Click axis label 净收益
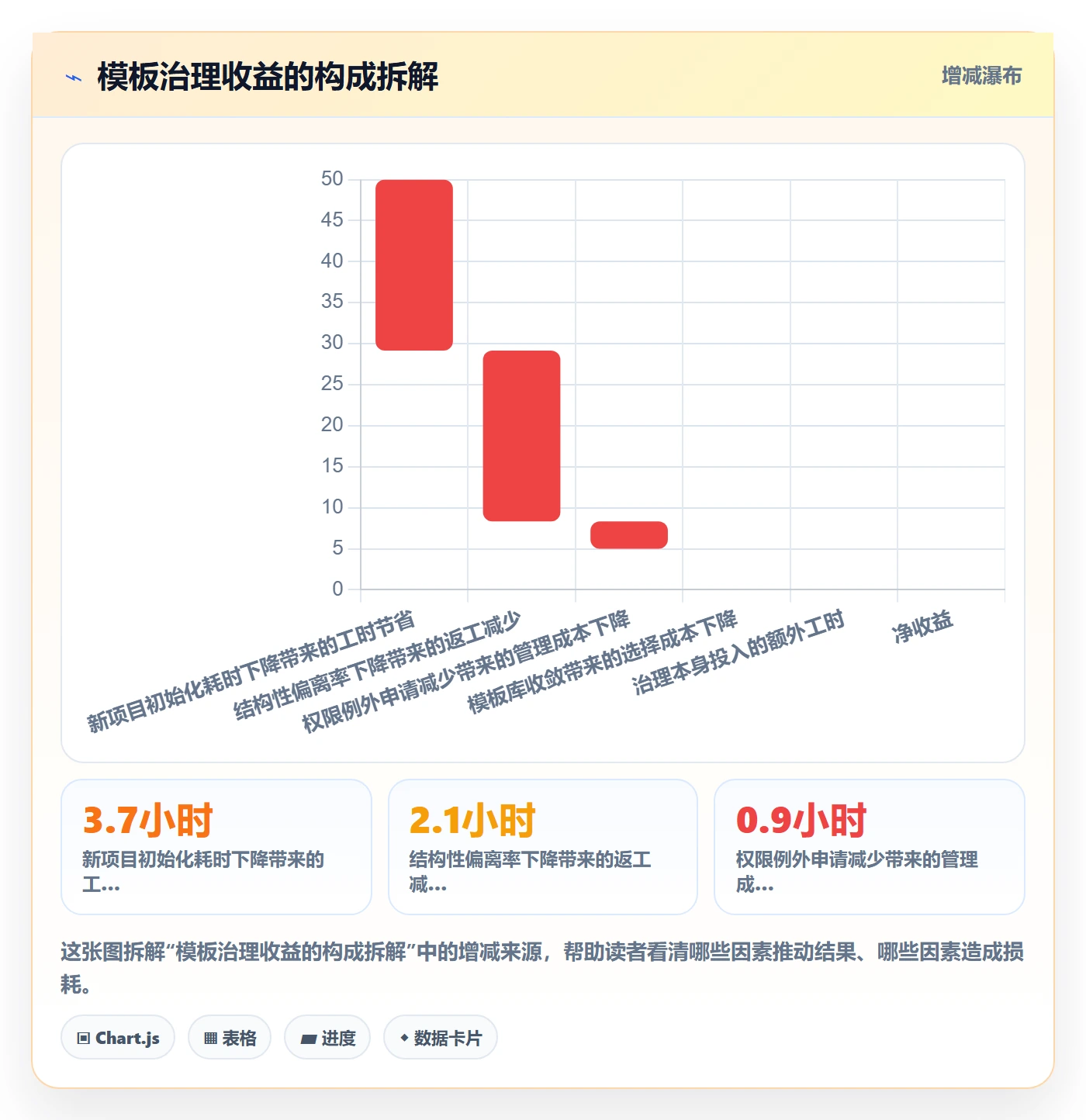 (922, 627)
